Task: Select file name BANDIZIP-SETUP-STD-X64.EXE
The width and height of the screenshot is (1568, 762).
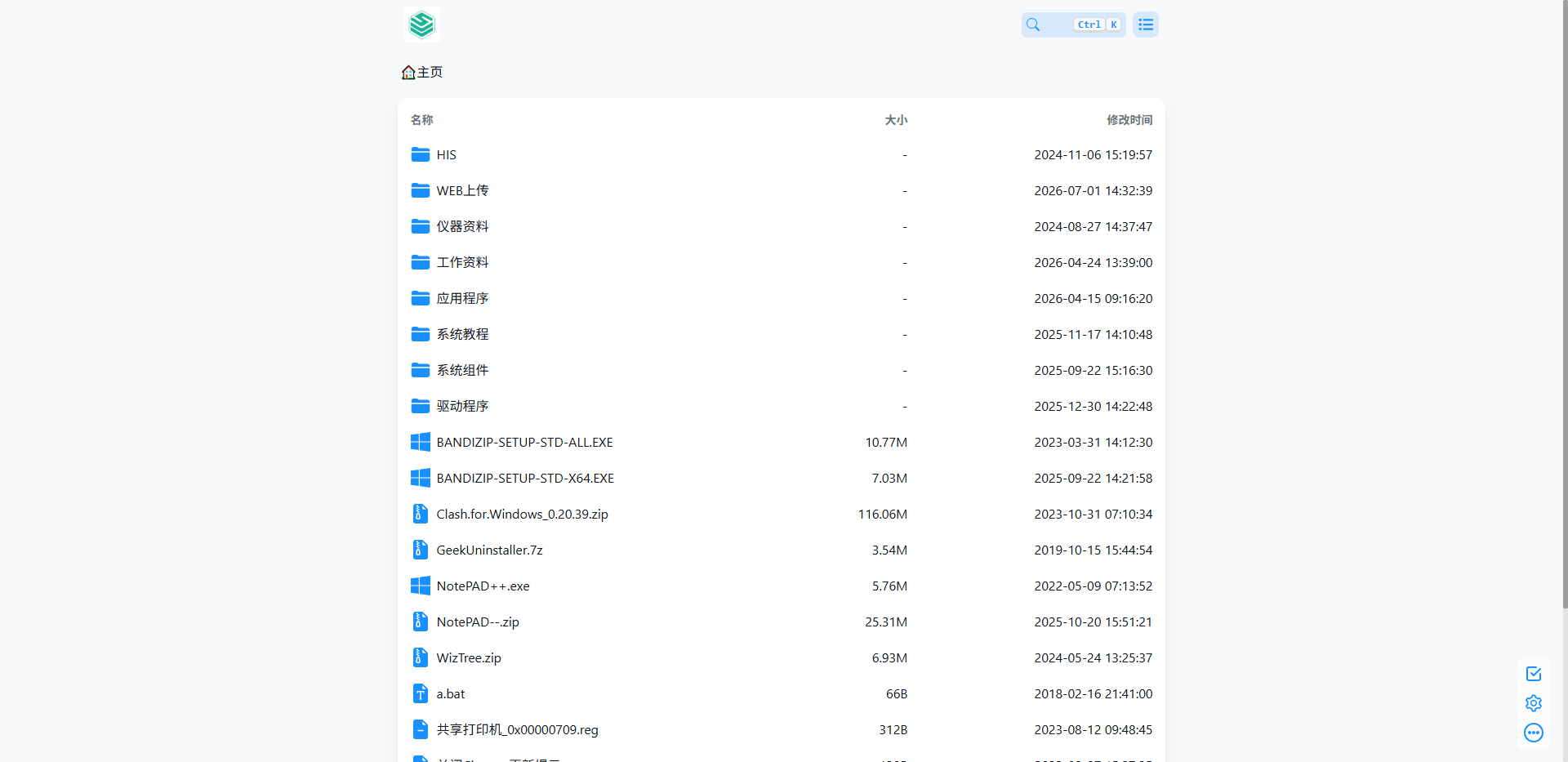Action: coord(525,479)
